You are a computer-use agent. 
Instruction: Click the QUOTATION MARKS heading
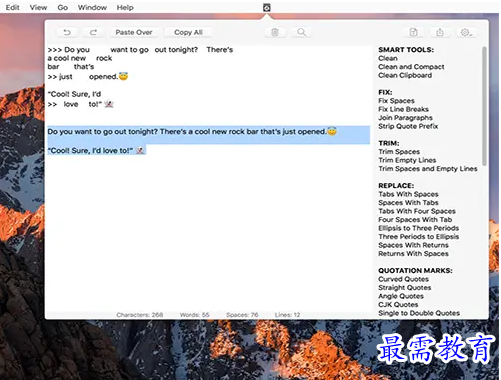(415, 271)
